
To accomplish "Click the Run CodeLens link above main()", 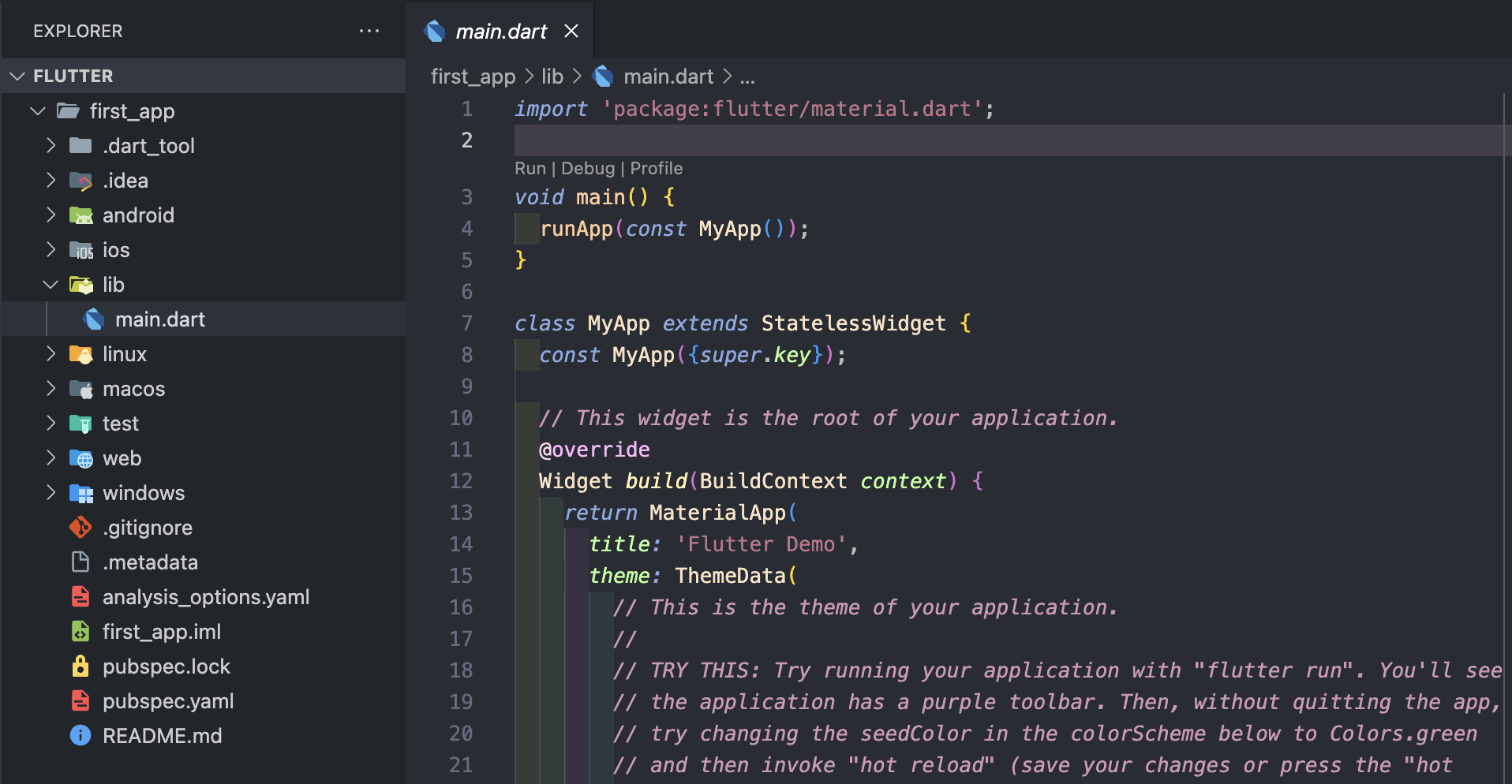I will pyautogui.click(x=530, y=169).
